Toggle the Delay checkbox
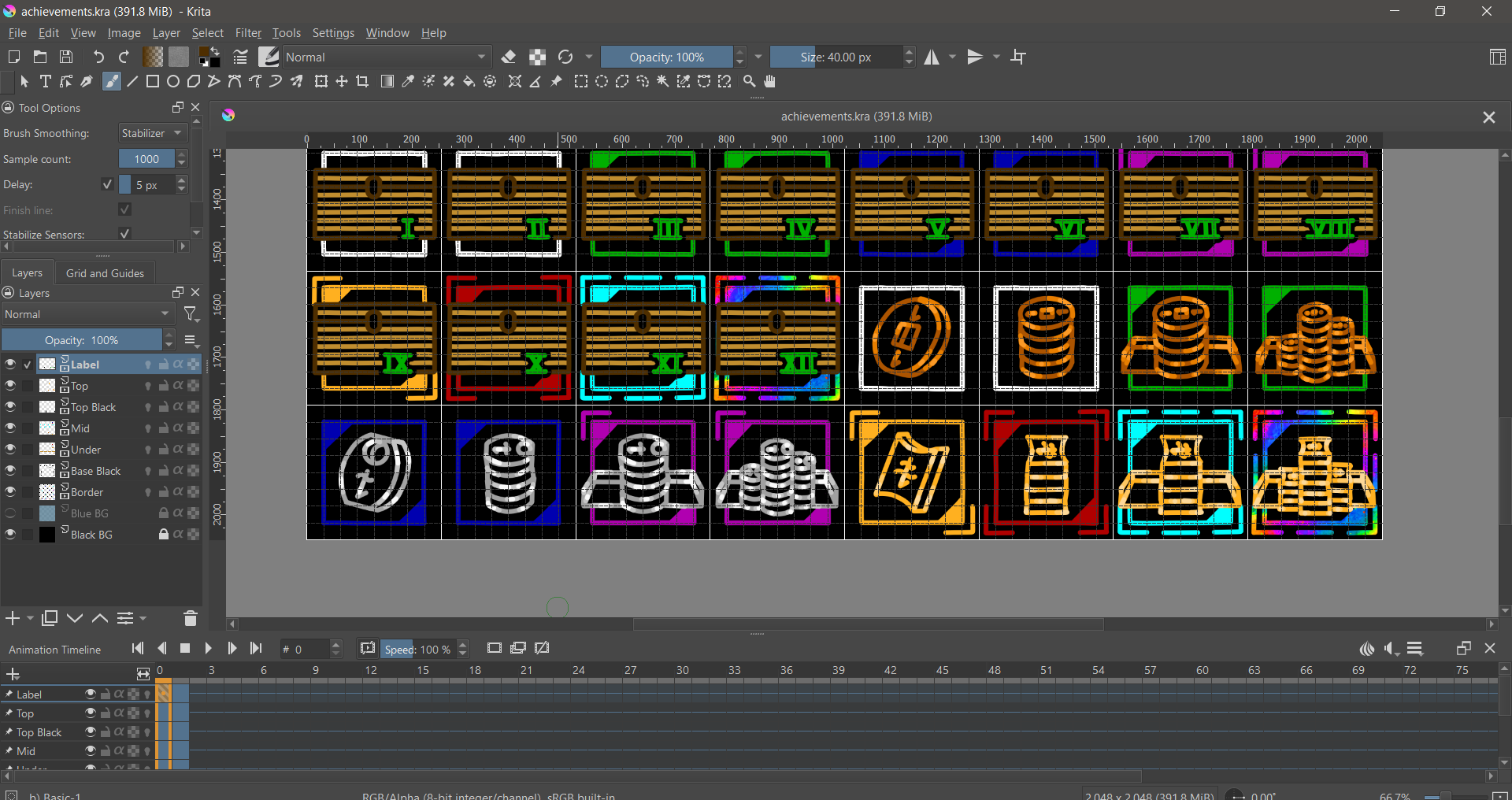Screen dimensions: 1512x800 tap(107, 184)
